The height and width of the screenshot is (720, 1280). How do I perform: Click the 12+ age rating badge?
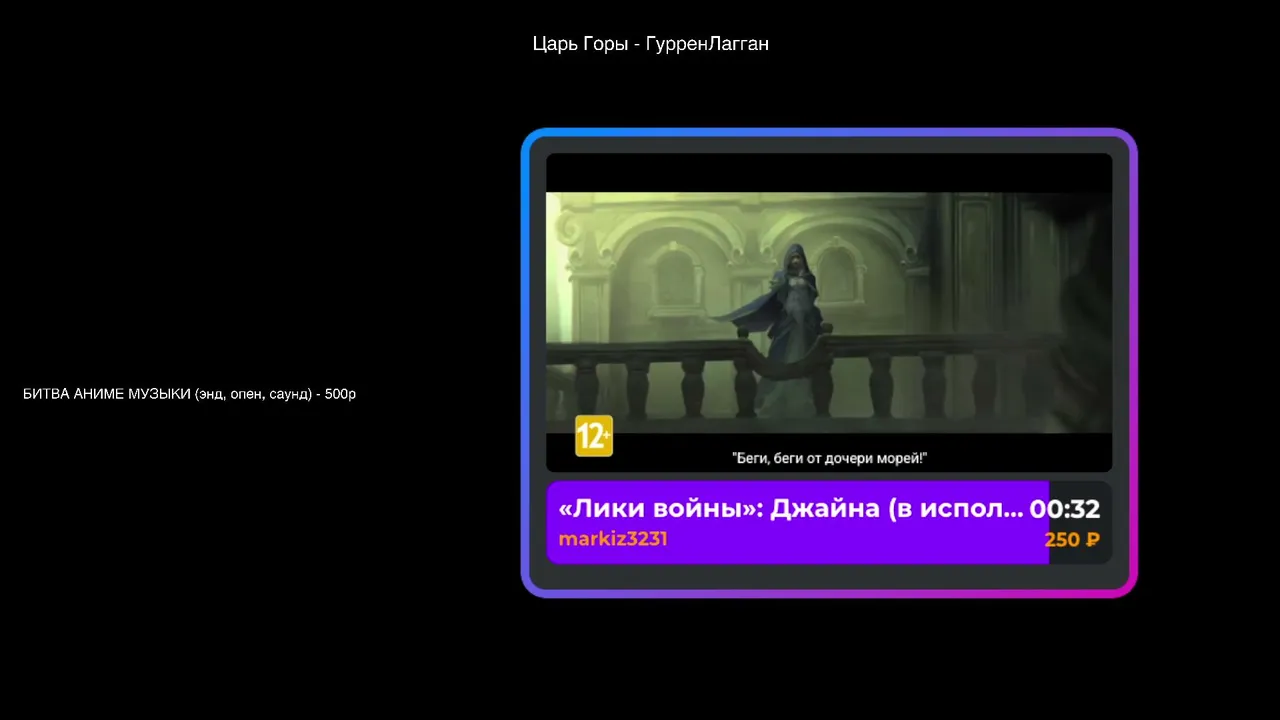coord(593,436)
